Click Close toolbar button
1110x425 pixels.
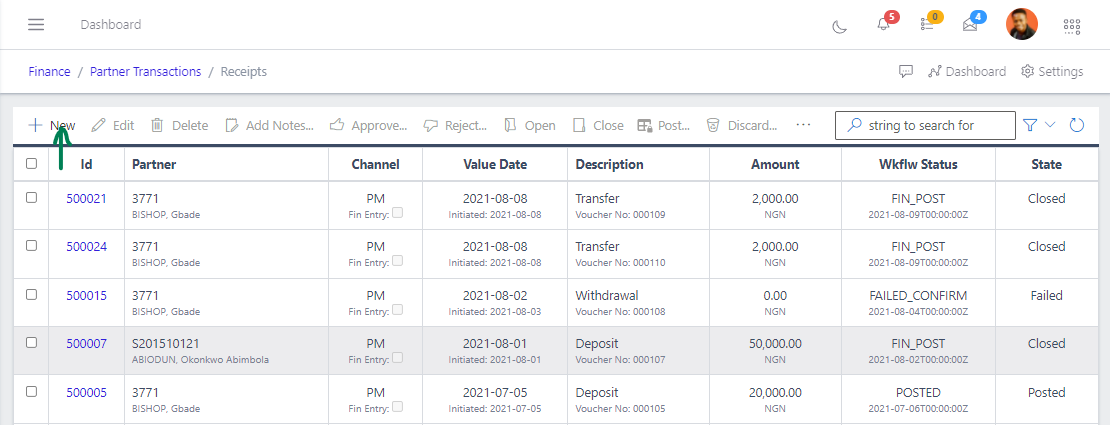coord(598,125)
